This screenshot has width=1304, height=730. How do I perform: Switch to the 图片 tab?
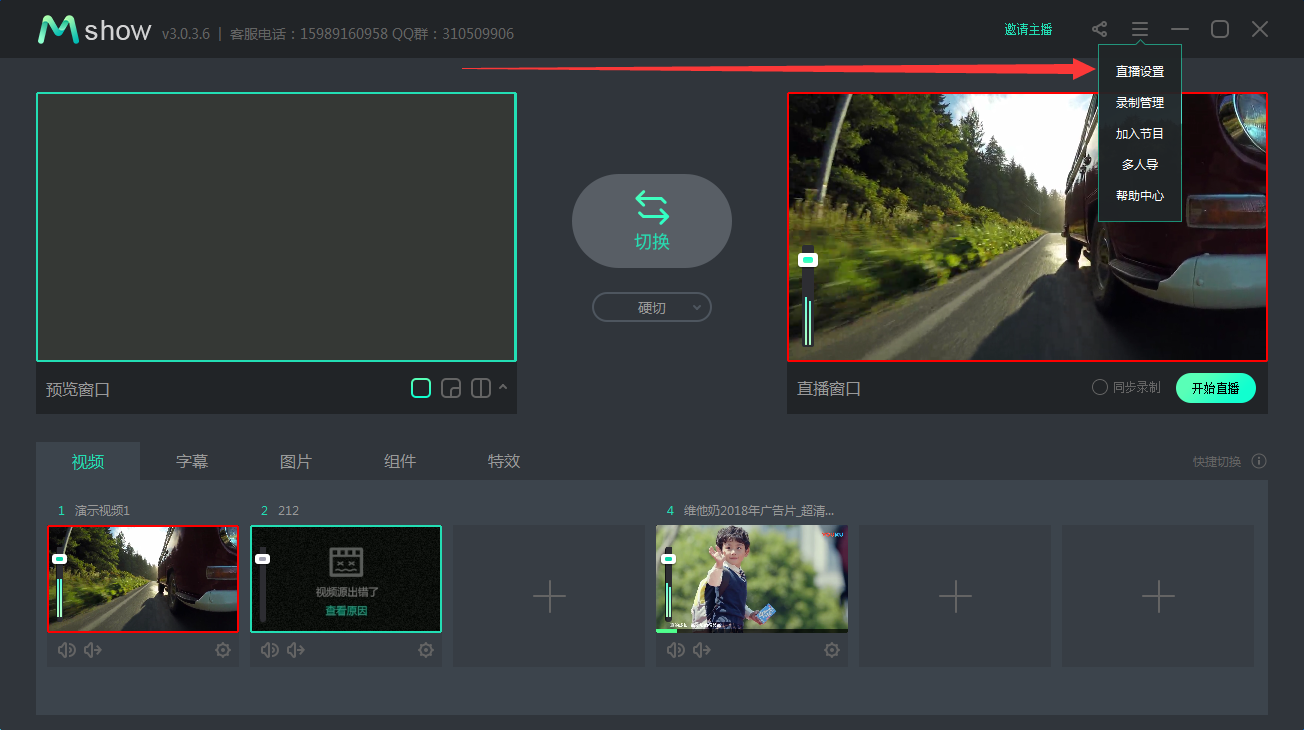296,461
